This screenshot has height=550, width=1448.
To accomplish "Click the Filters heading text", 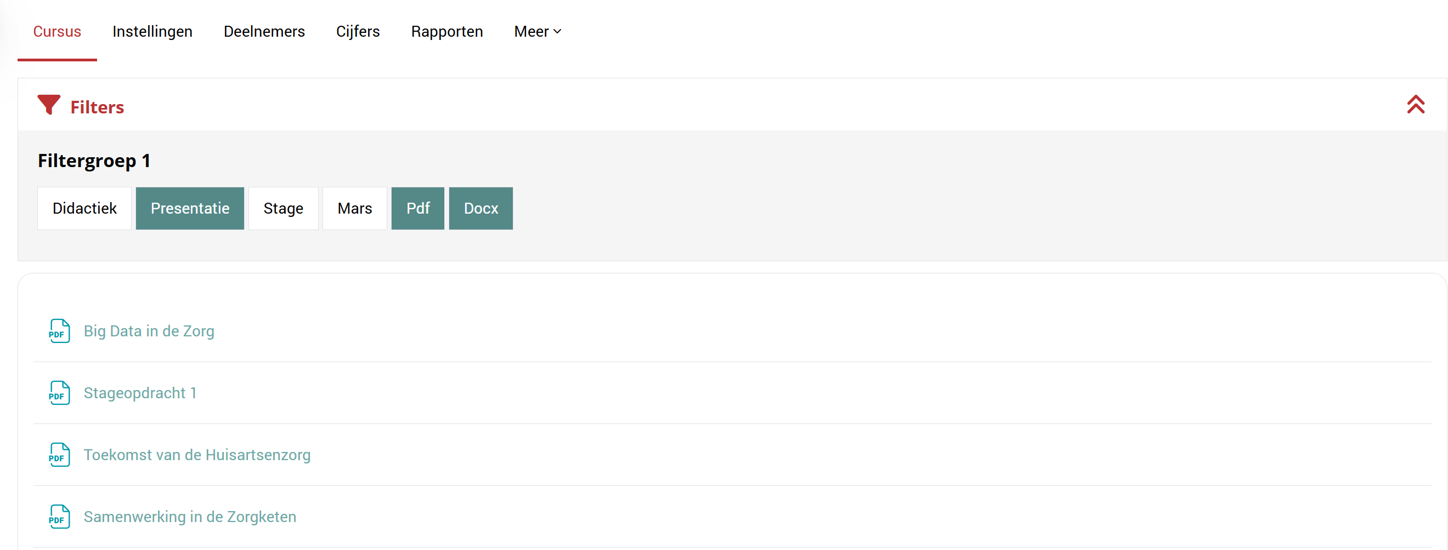I will click(97, 107).
